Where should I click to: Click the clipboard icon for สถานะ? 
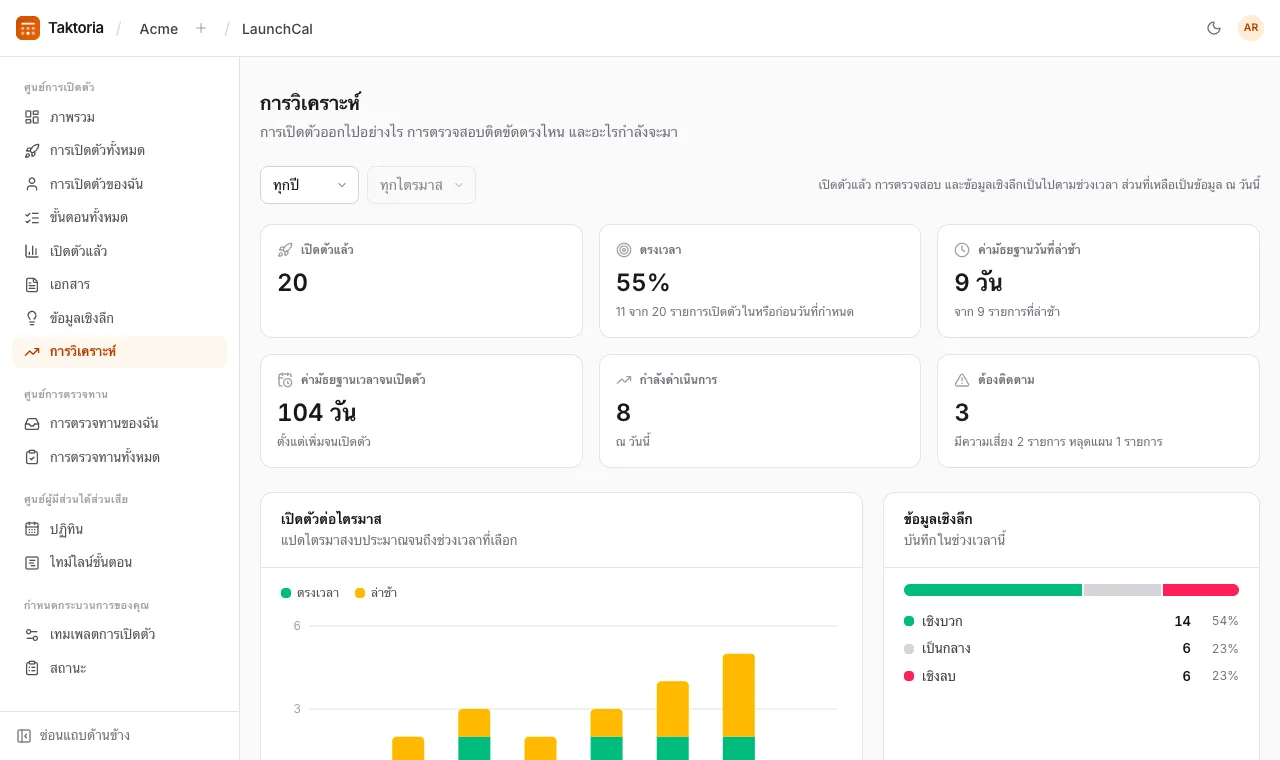coord(32,668)
